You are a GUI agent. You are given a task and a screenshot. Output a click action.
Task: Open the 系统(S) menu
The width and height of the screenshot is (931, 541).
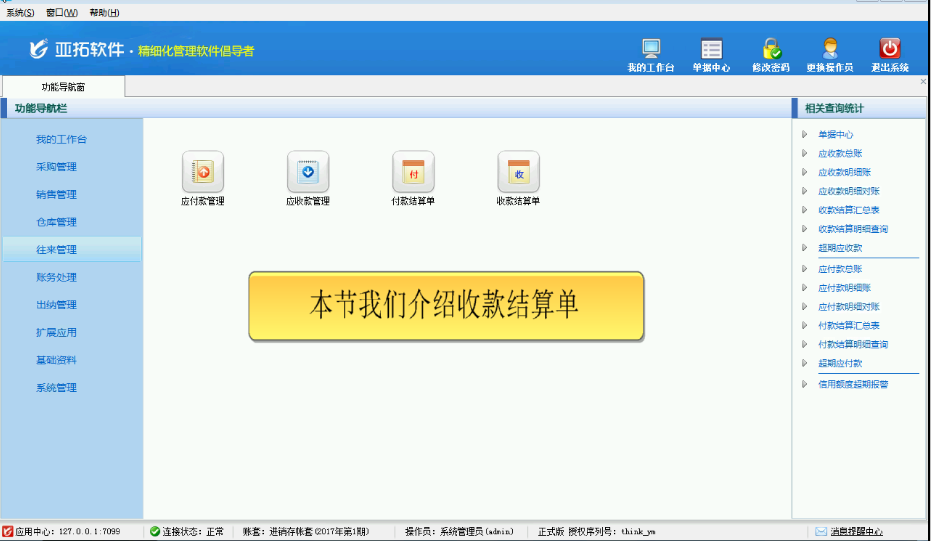coord(20,13)
